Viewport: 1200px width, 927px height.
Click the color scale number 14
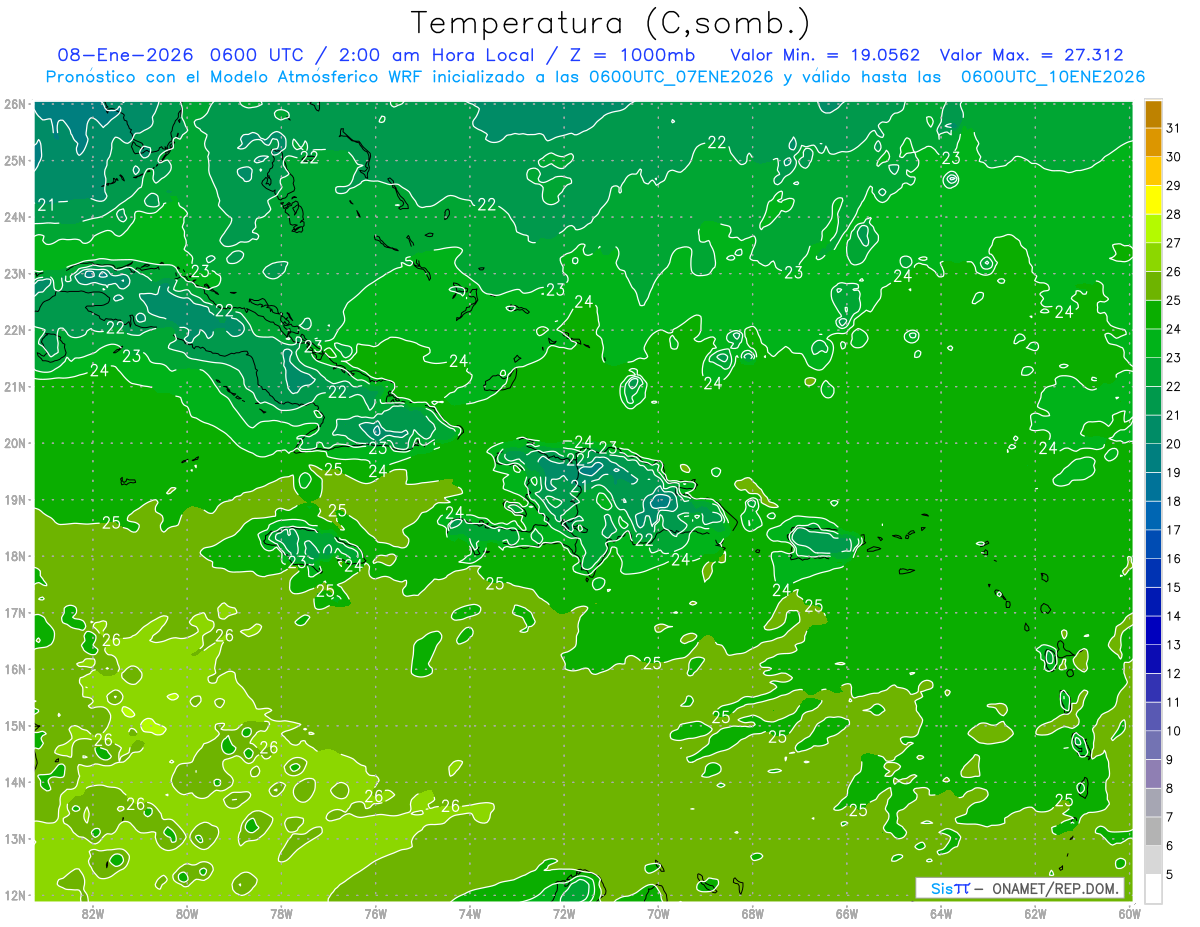1174,617
